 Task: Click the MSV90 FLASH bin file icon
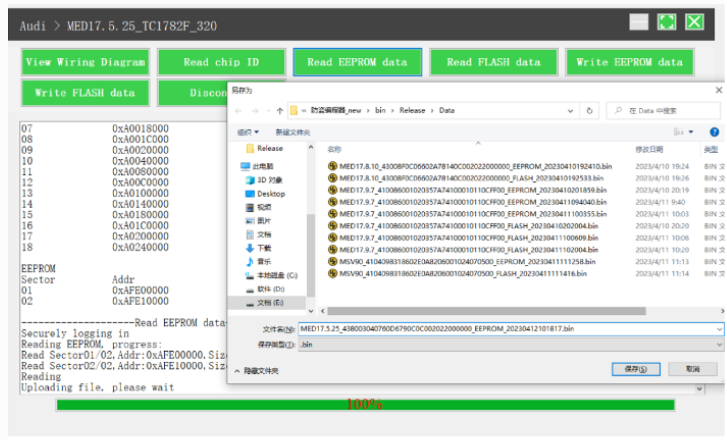(x=332, y=273)
